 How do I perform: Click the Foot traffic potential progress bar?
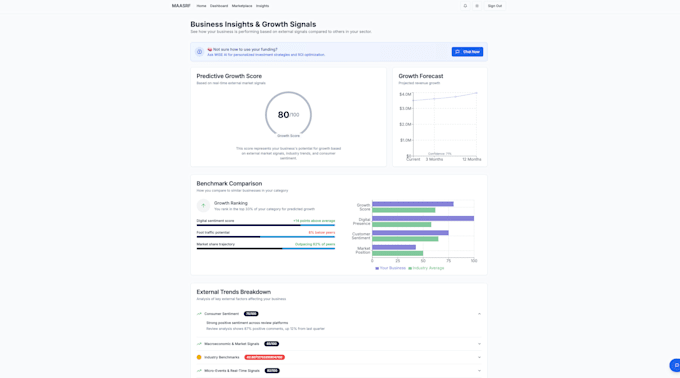(x=266, y=237)
